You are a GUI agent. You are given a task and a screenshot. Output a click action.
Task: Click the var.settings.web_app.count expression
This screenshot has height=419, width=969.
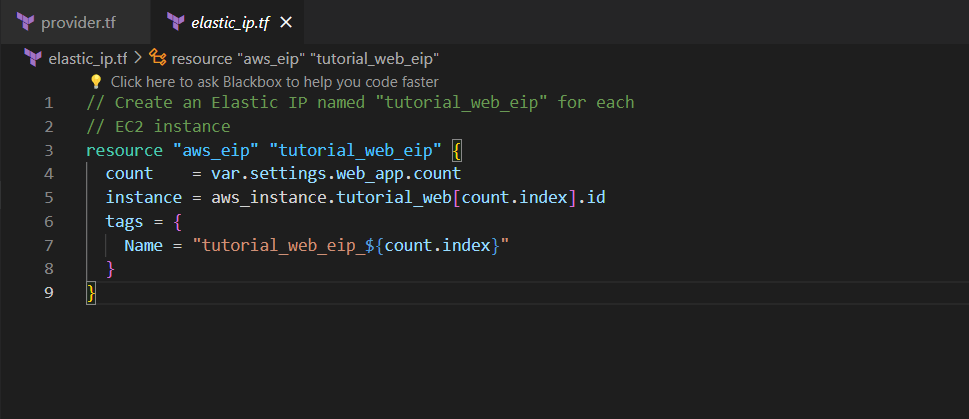click(335, 174)
